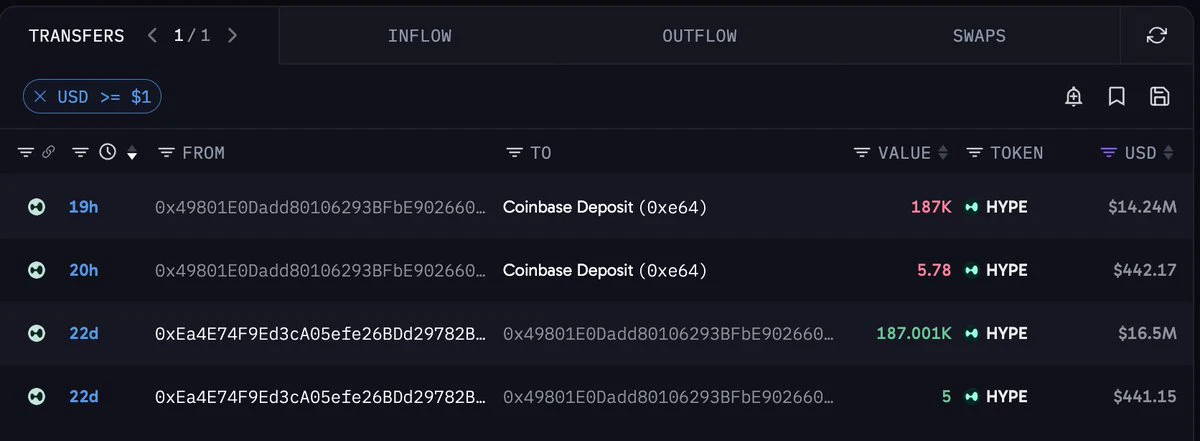The height and width of the screenshot is (441, 1200).
Task: Click the HYPE token icon in 187K row
Action: (x=971, y=207)
